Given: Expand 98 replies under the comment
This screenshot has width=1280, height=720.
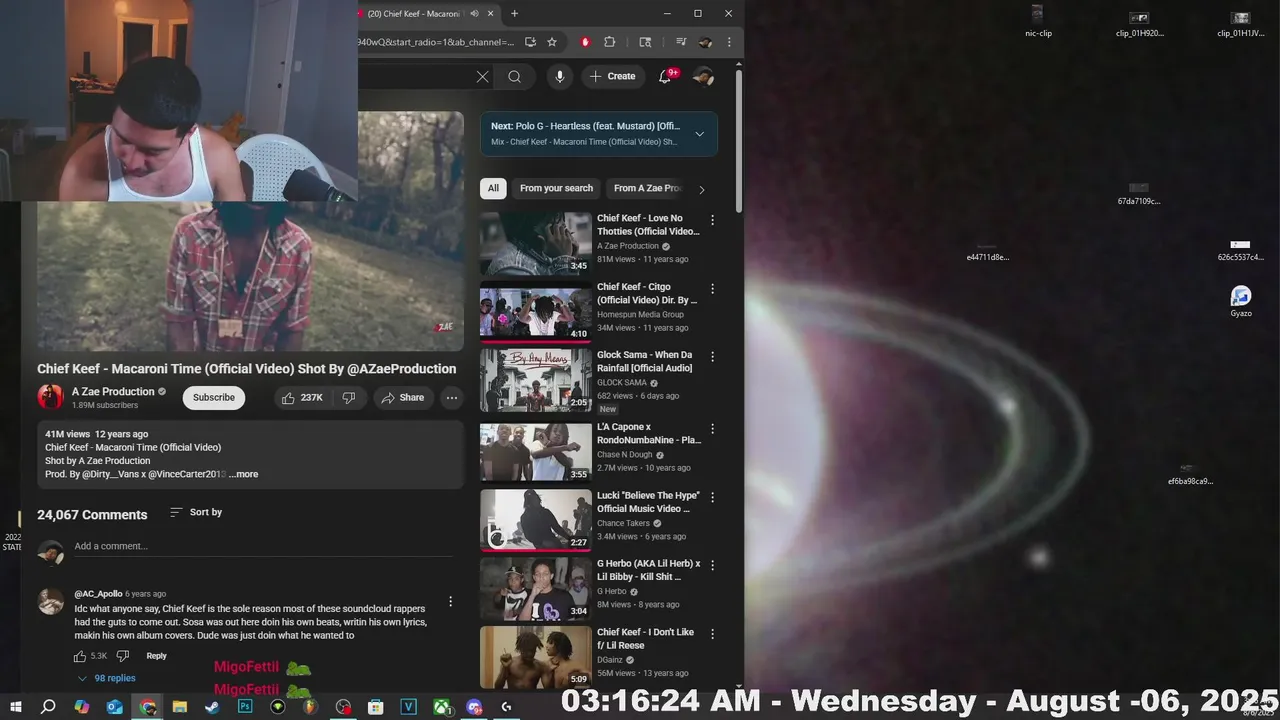Looking at the screenshot, I should pyautogui.click(x=107, y=678).
